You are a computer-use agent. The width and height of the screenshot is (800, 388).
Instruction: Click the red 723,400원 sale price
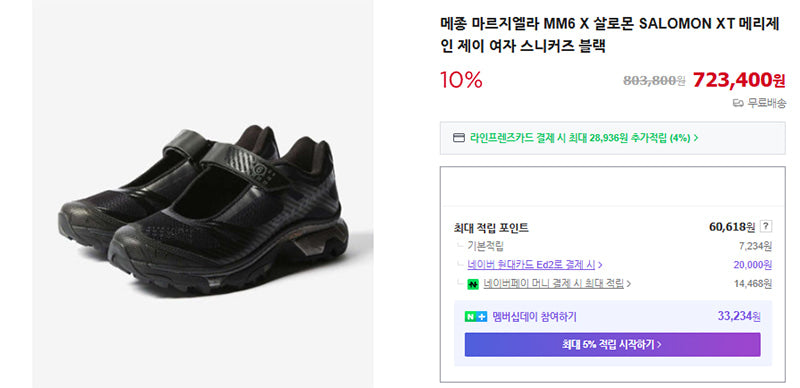tap(739, 80)
